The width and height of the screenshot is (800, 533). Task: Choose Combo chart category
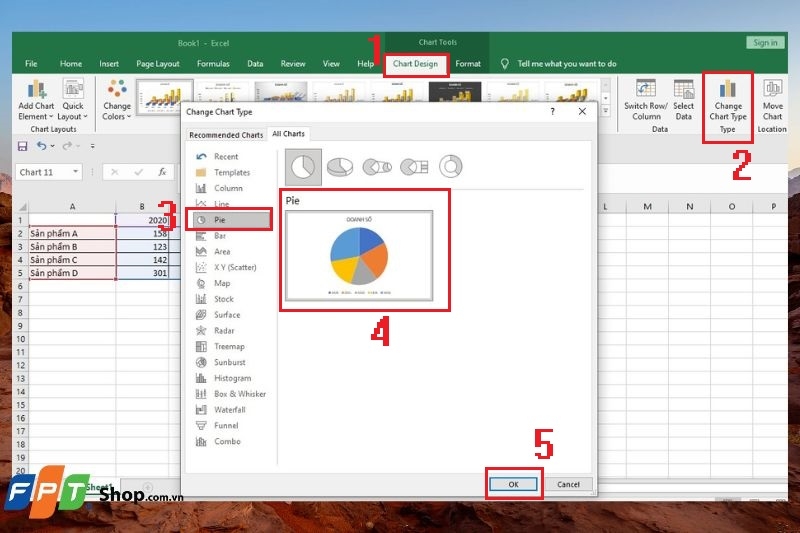226,441
